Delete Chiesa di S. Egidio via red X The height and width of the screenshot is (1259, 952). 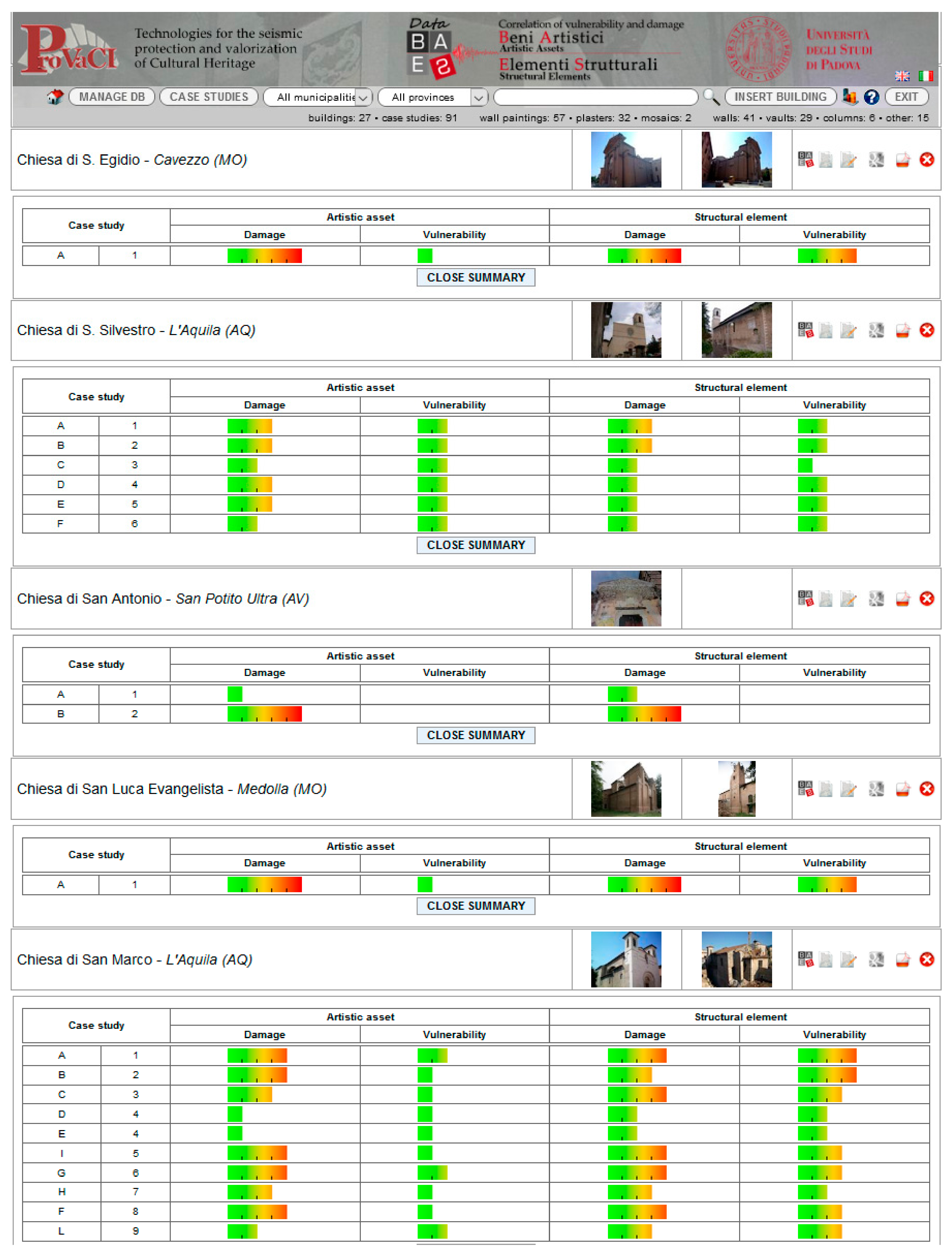coord(926,159)
